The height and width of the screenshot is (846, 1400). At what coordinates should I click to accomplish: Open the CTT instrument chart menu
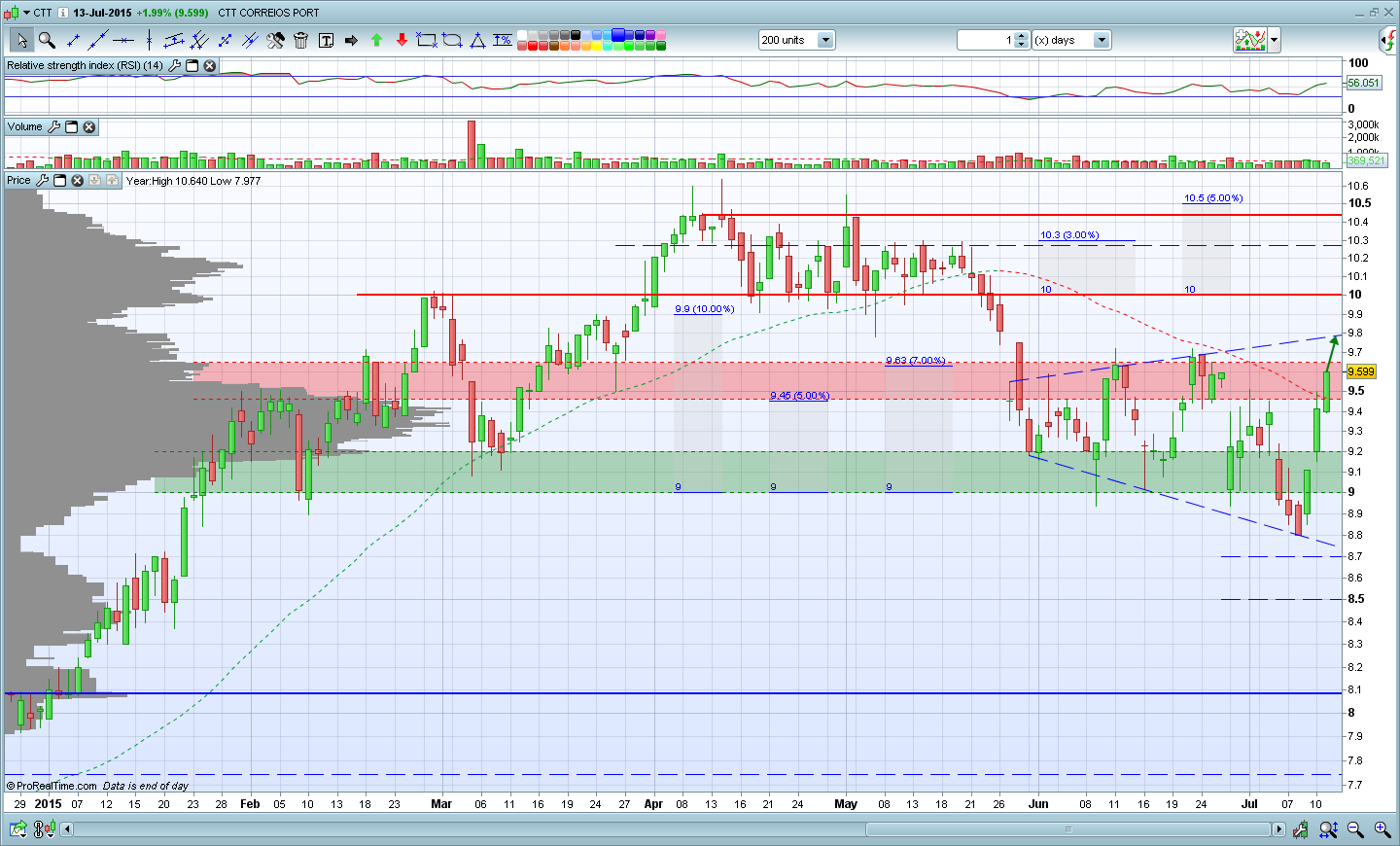click(x=26, y=13)
